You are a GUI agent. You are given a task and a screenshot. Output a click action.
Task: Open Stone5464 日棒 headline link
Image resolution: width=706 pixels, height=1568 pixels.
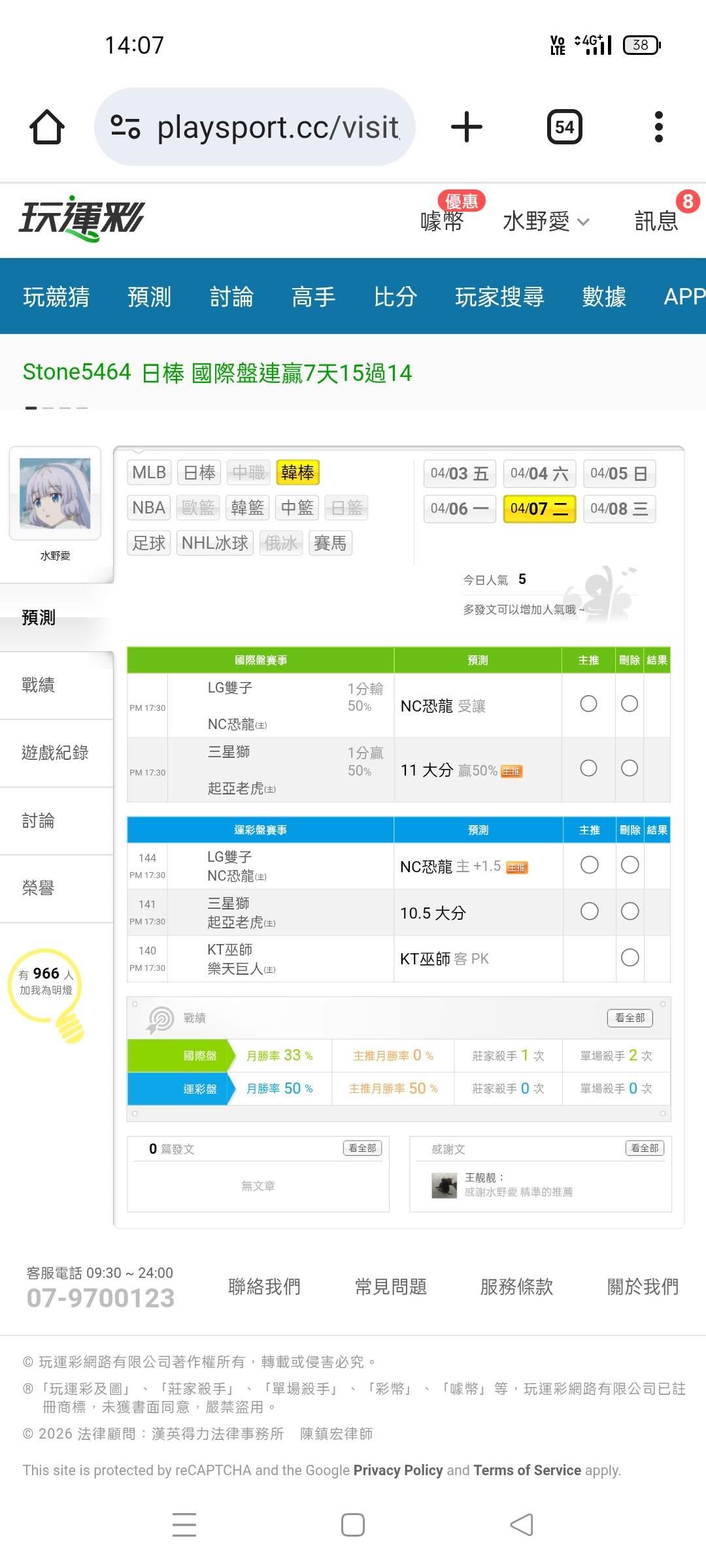217,372
